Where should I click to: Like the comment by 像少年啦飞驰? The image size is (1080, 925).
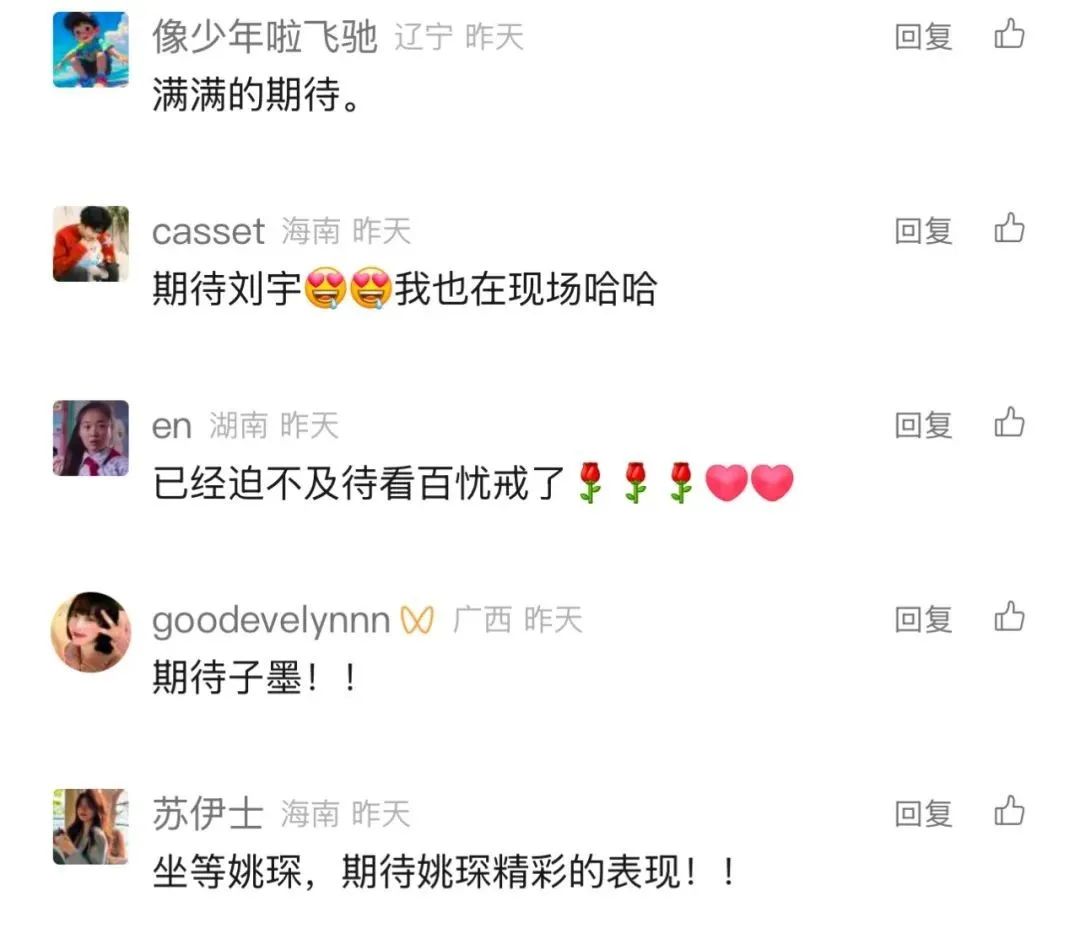1009,34
